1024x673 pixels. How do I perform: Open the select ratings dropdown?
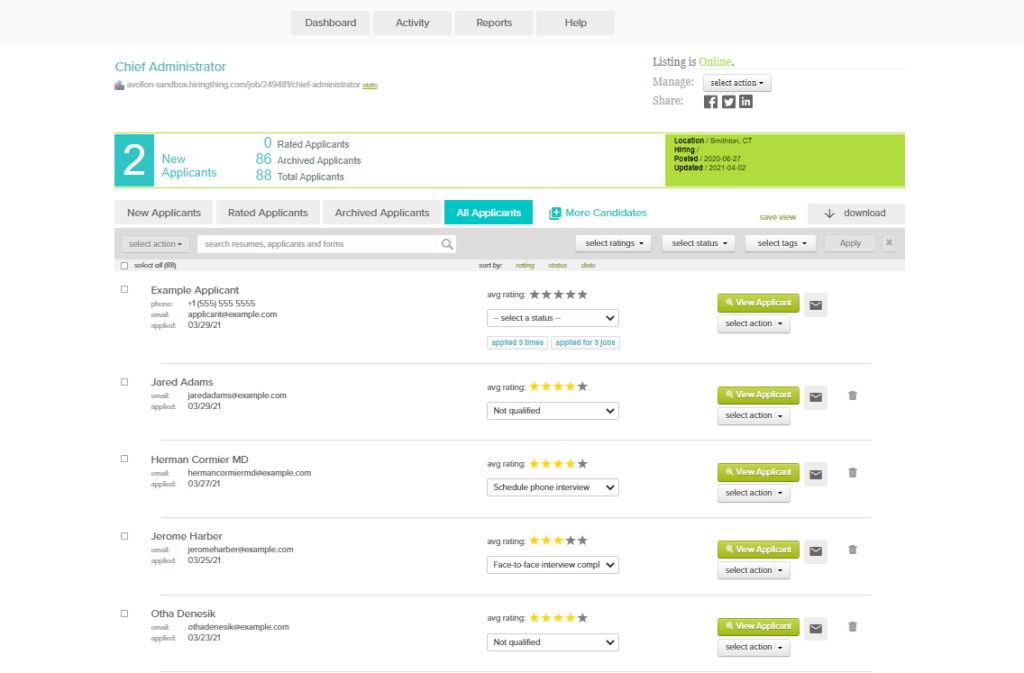tap(613, 243)
